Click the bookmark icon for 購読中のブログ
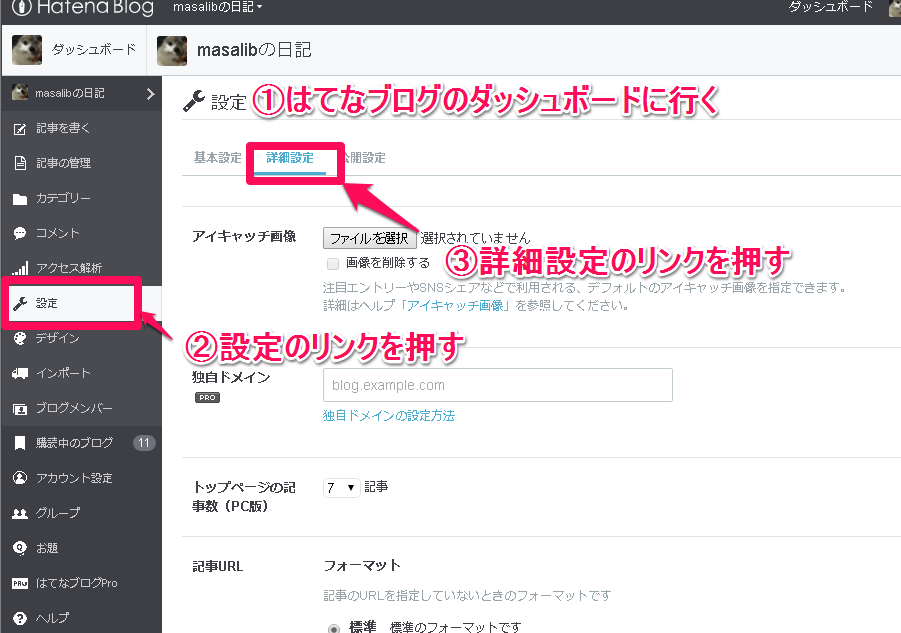 (x=20, y=443)
